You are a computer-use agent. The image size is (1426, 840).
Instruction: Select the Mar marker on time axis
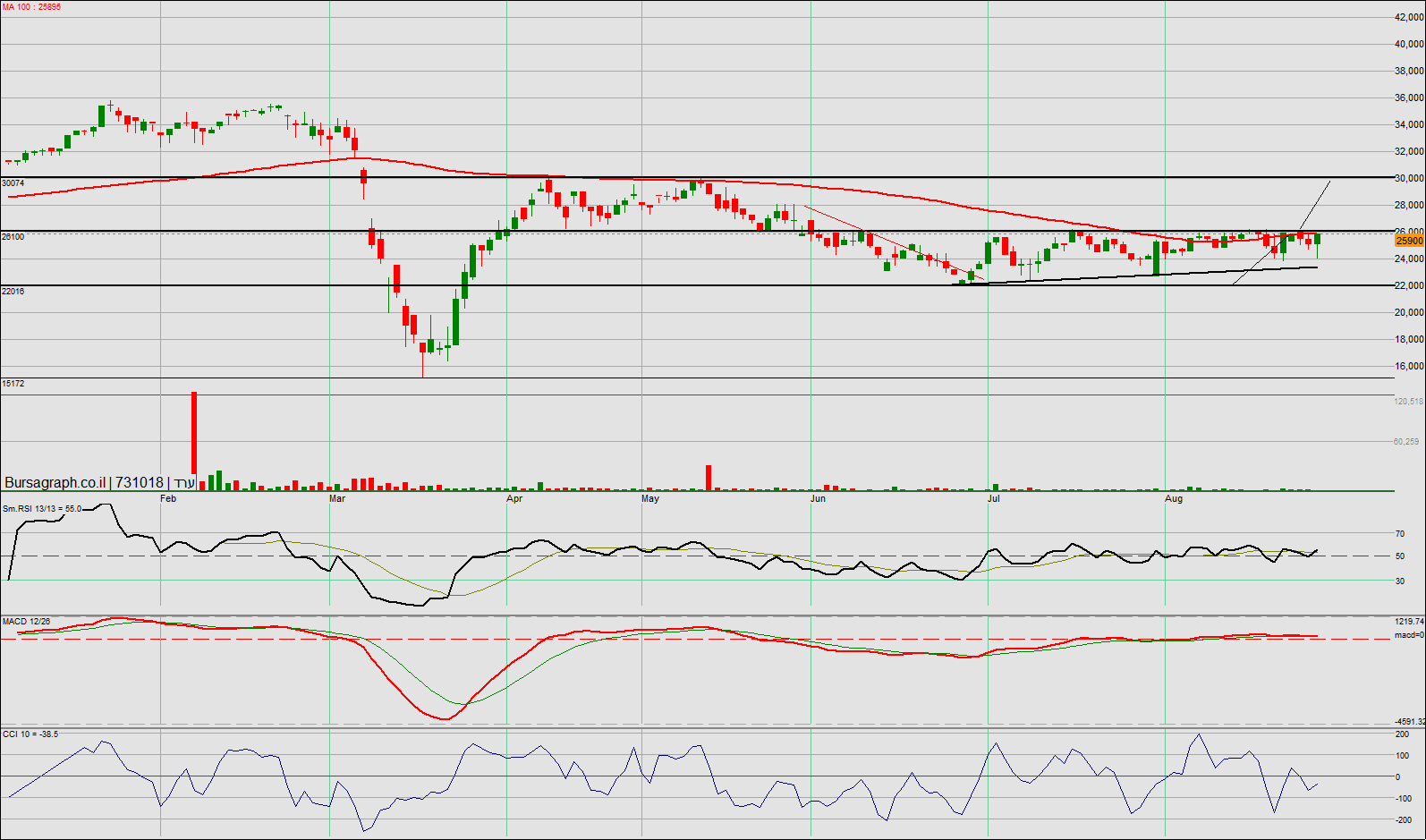pyautogui.click(x=337, y=498)
